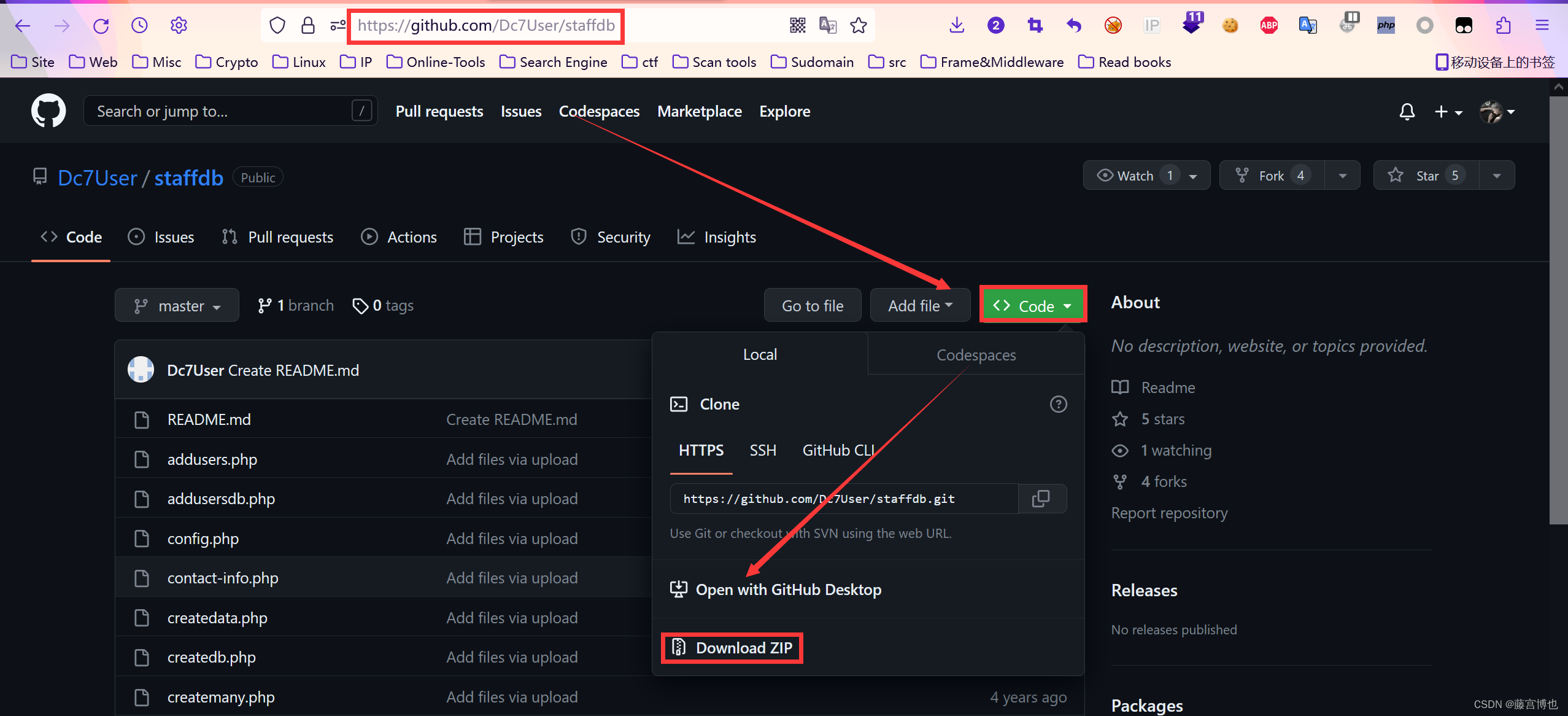This screenshot has width=1568, height=716.
Task: Click the browser address bar URL
Action: pyautogui.click(x=486, y=26)
